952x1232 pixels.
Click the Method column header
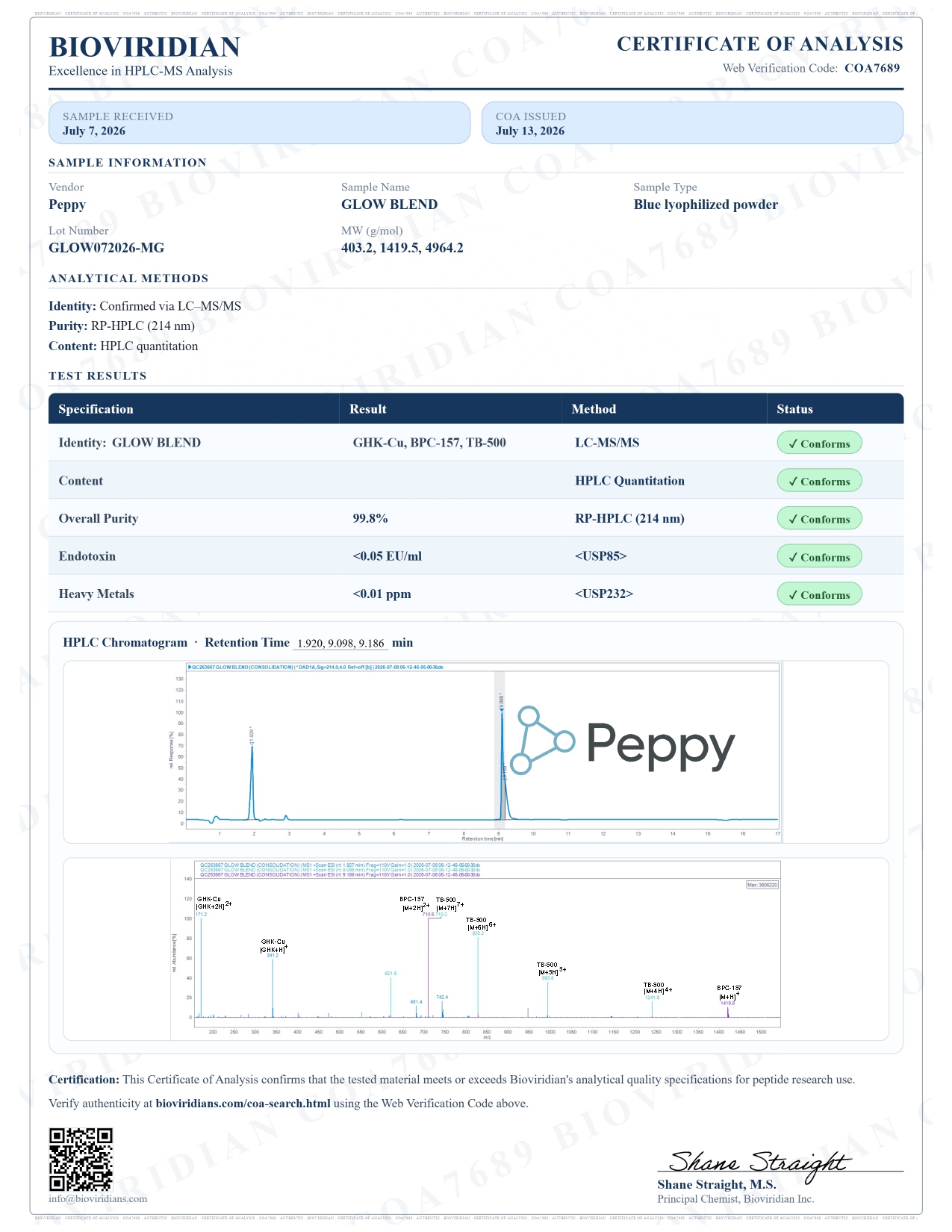tap(594, 409)
